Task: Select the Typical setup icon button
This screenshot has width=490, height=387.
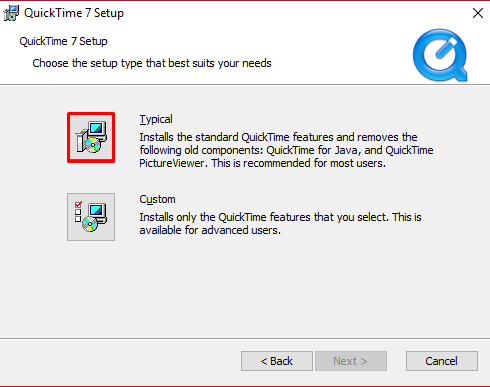Action: click(91, 137)
